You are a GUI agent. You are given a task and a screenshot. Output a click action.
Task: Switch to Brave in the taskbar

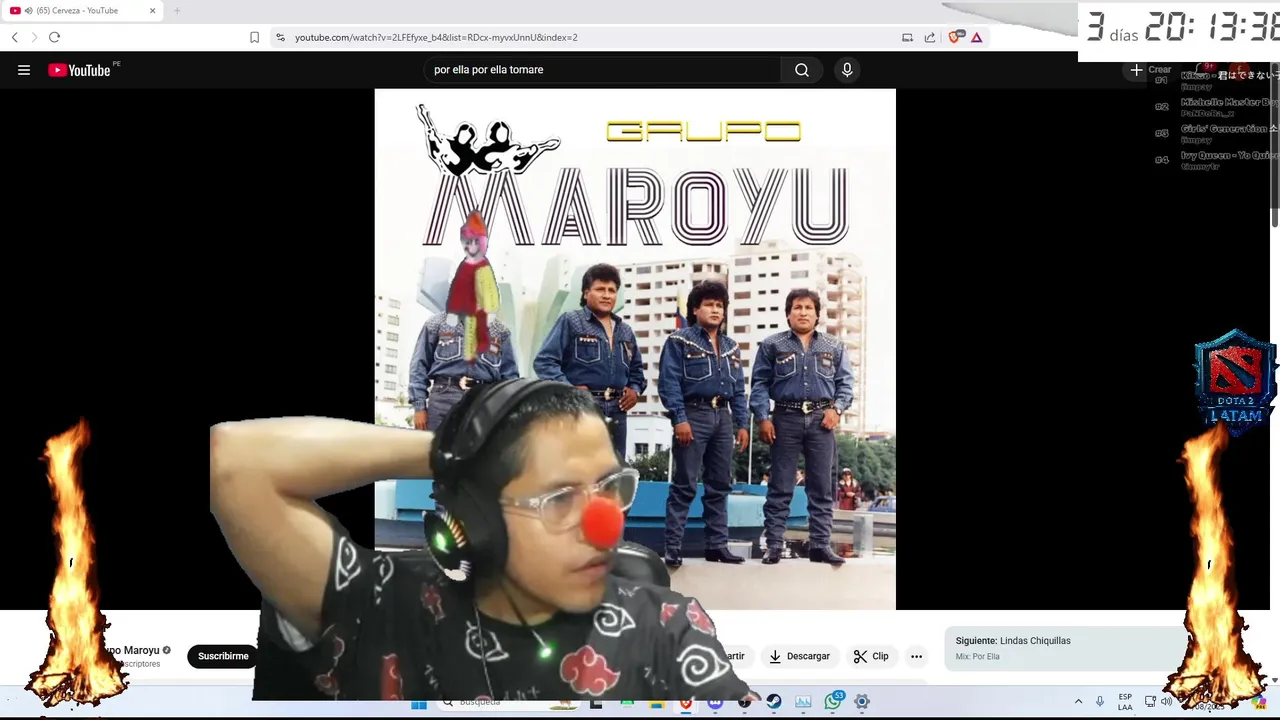coord(685,702)
